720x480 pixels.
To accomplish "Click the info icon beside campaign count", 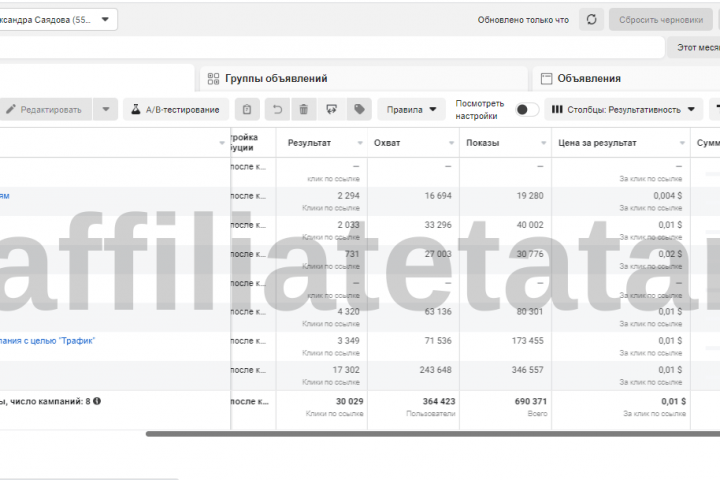I will [97, 401].
